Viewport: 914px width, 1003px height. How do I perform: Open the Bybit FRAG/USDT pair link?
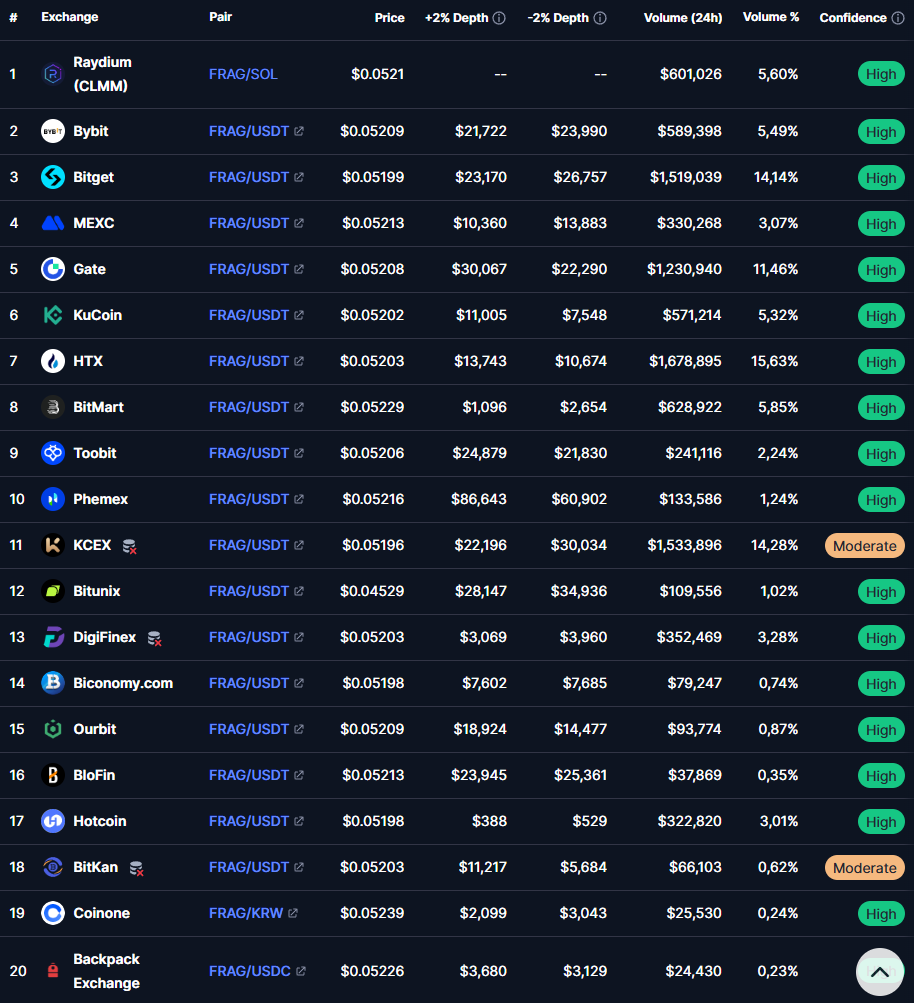click(x=256, y=131)
